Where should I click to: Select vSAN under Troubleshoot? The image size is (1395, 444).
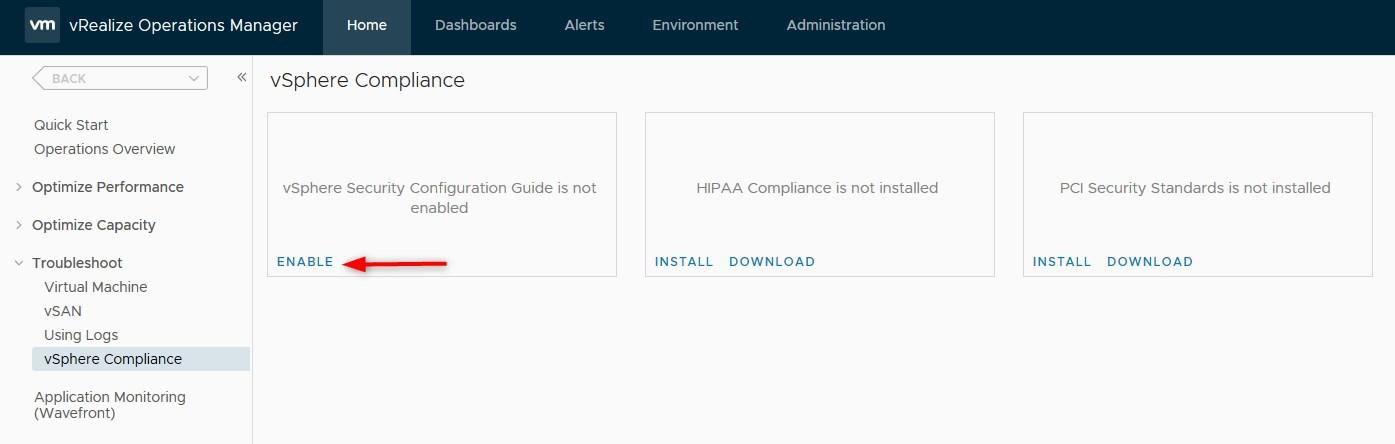tap(63, 311)
